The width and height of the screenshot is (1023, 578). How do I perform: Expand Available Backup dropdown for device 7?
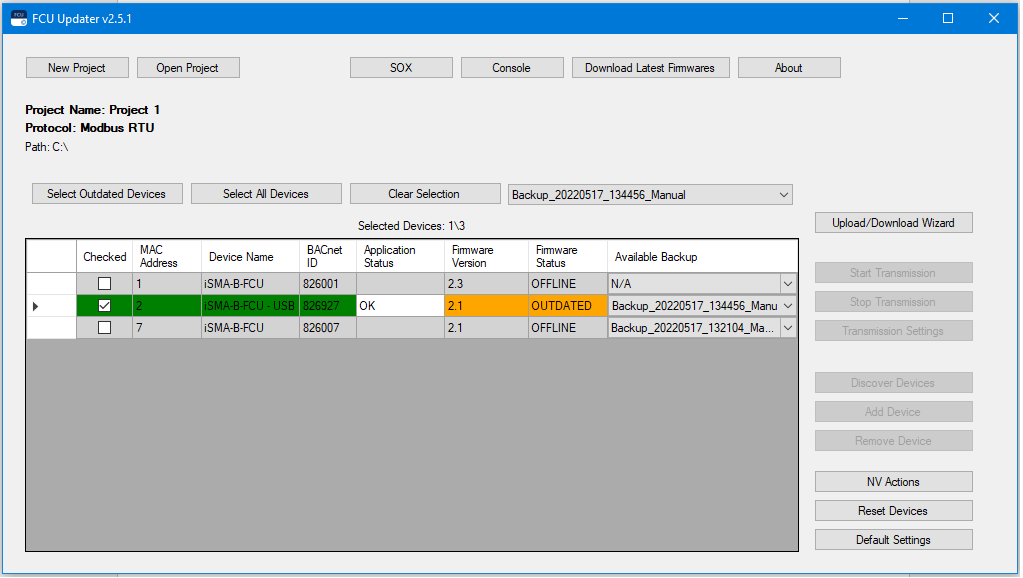788,328
